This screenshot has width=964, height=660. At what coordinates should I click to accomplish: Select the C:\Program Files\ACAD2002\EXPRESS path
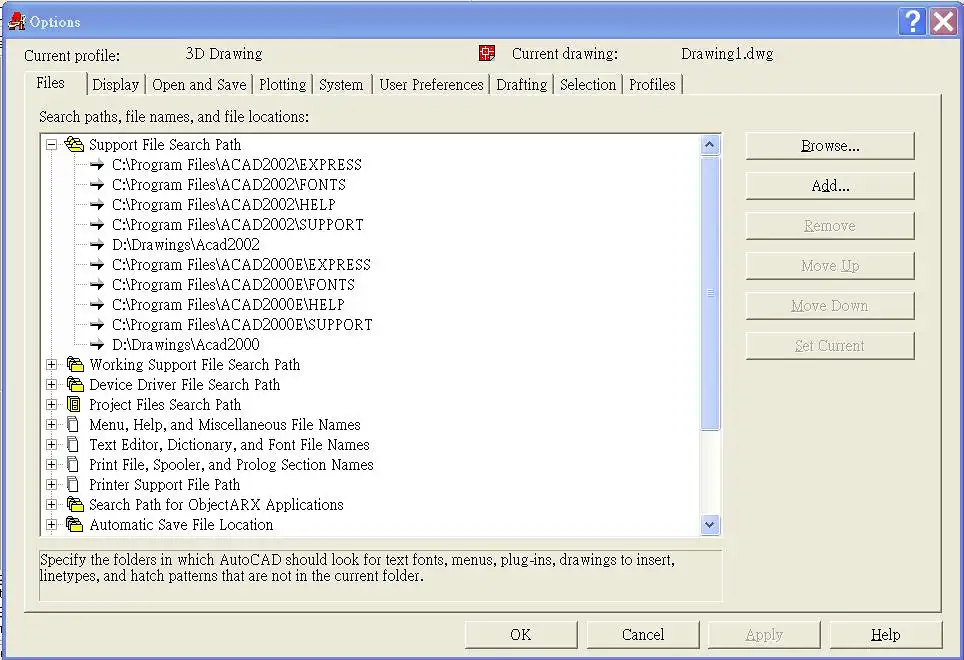coord(237,165)
